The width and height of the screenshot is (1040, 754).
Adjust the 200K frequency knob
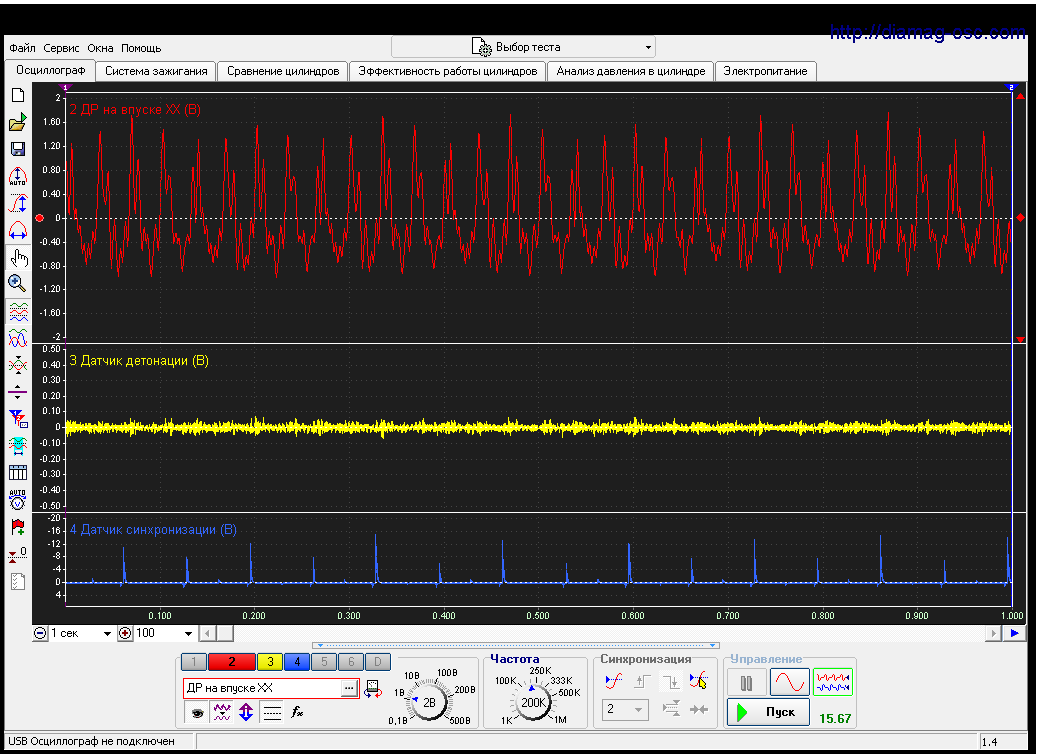point(533,702)
